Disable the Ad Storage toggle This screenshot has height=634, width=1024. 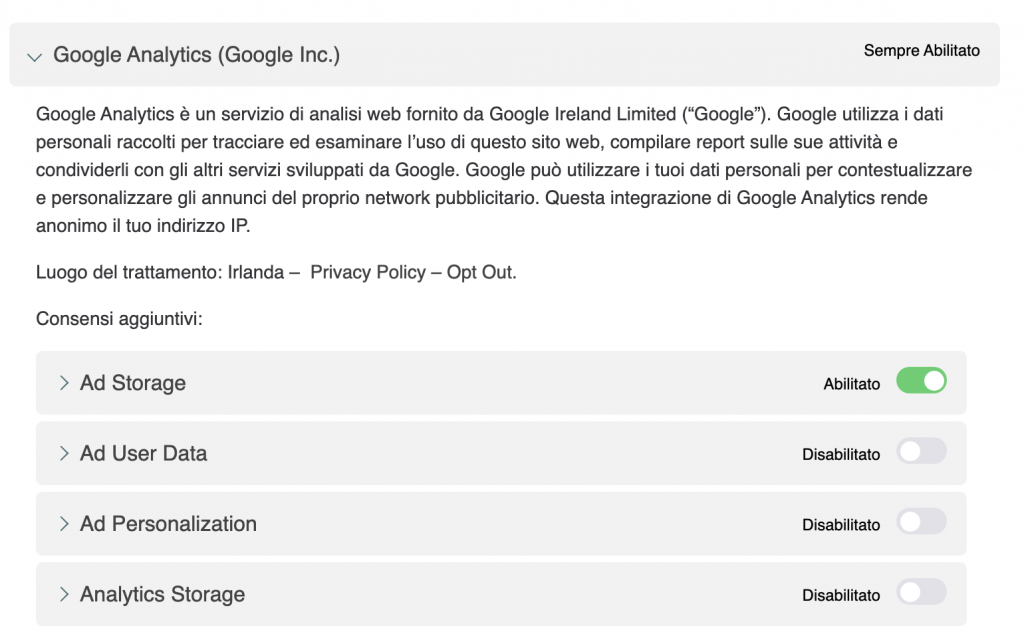[x=921, y=381]
